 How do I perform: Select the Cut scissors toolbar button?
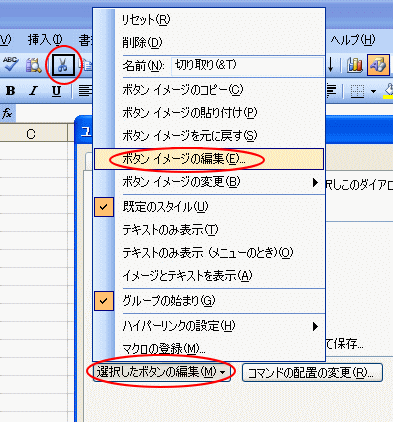[62, 65]
